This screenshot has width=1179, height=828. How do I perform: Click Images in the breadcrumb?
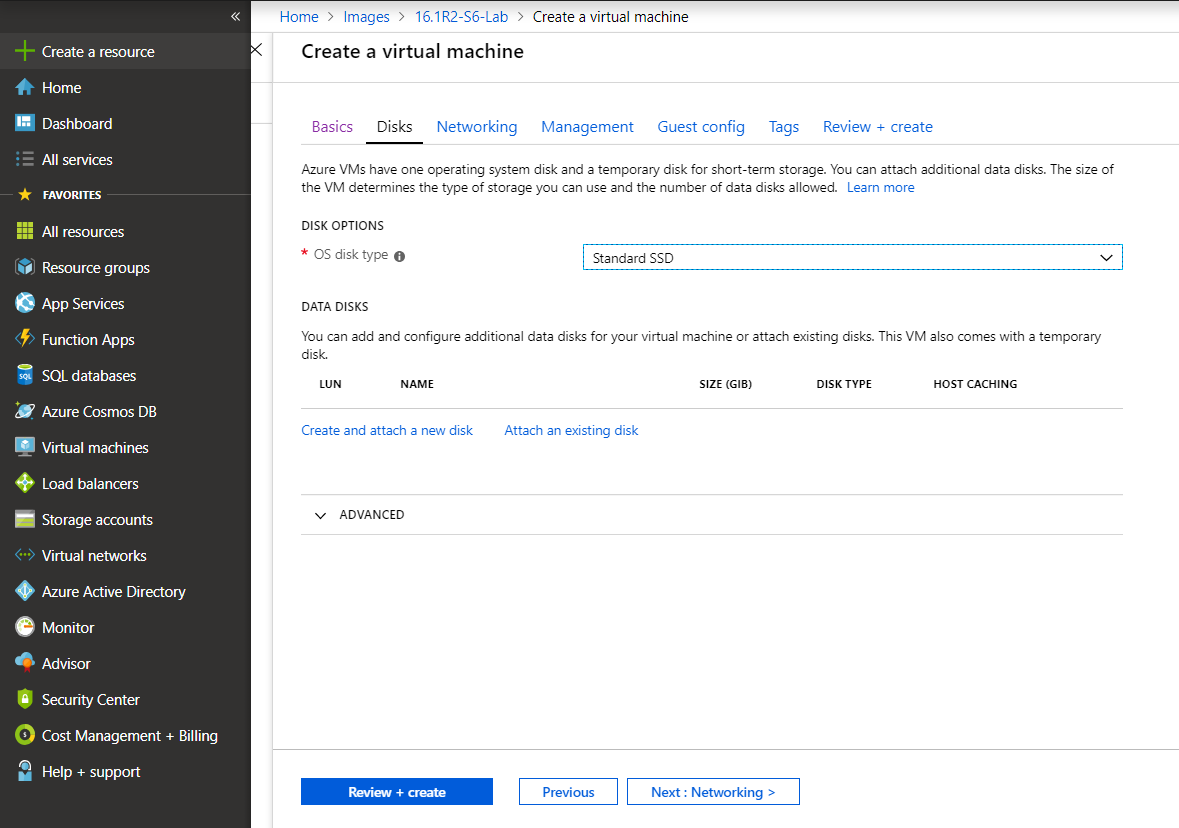pos(366,17)
